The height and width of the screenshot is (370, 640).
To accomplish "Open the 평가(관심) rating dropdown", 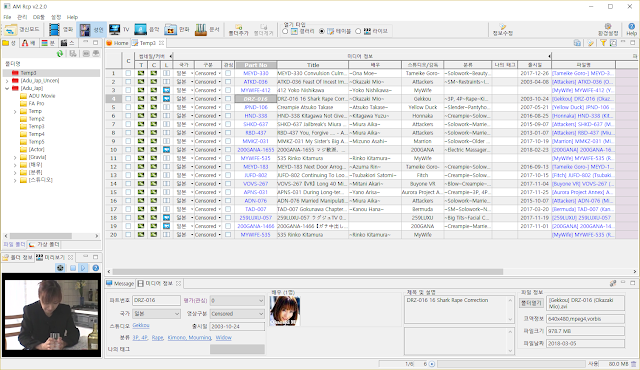I will 237,301.
